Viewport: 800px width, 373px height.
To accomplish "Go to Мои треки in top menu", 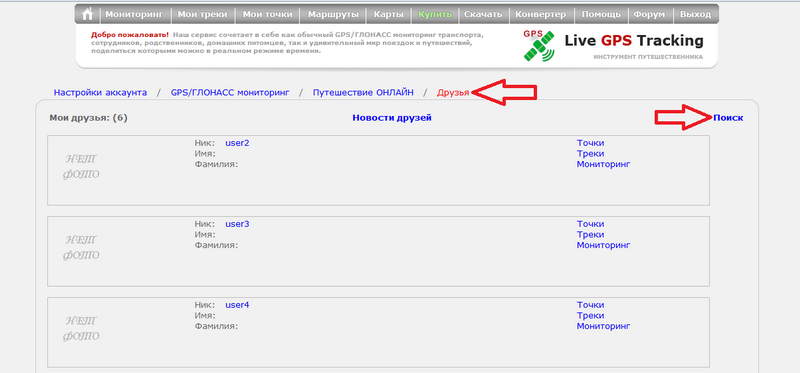I will (203, 14).
